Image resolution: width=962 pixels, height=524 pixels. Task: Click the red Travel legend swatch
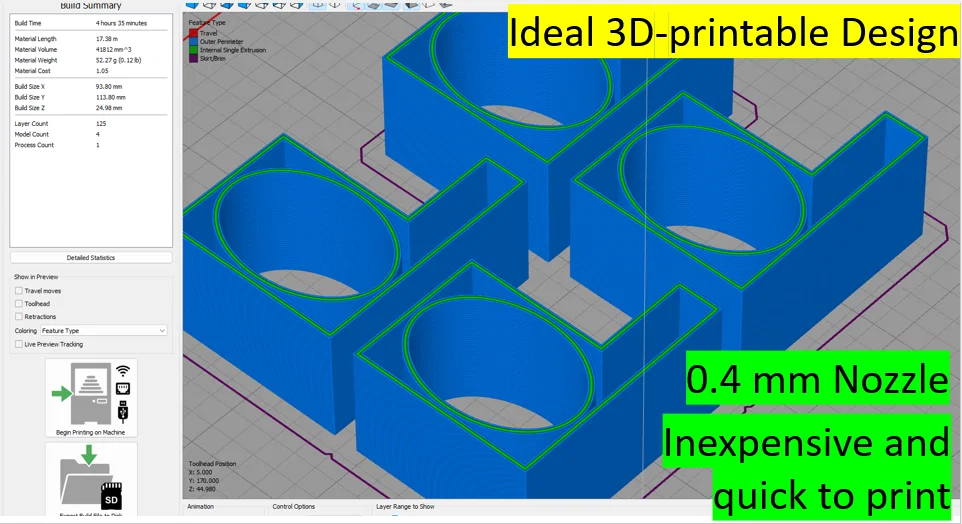(193, 33)
